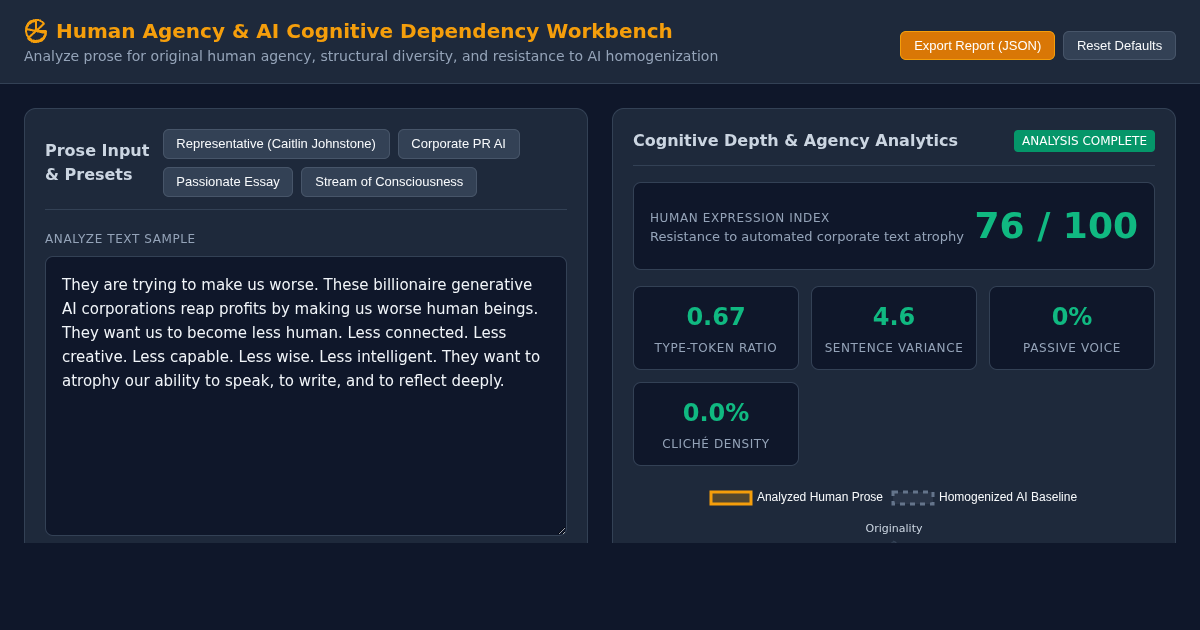This screenshot has width=1200, height=630.
Task: Click the PASSIVE VOICE label
Action: (1072, 348)
